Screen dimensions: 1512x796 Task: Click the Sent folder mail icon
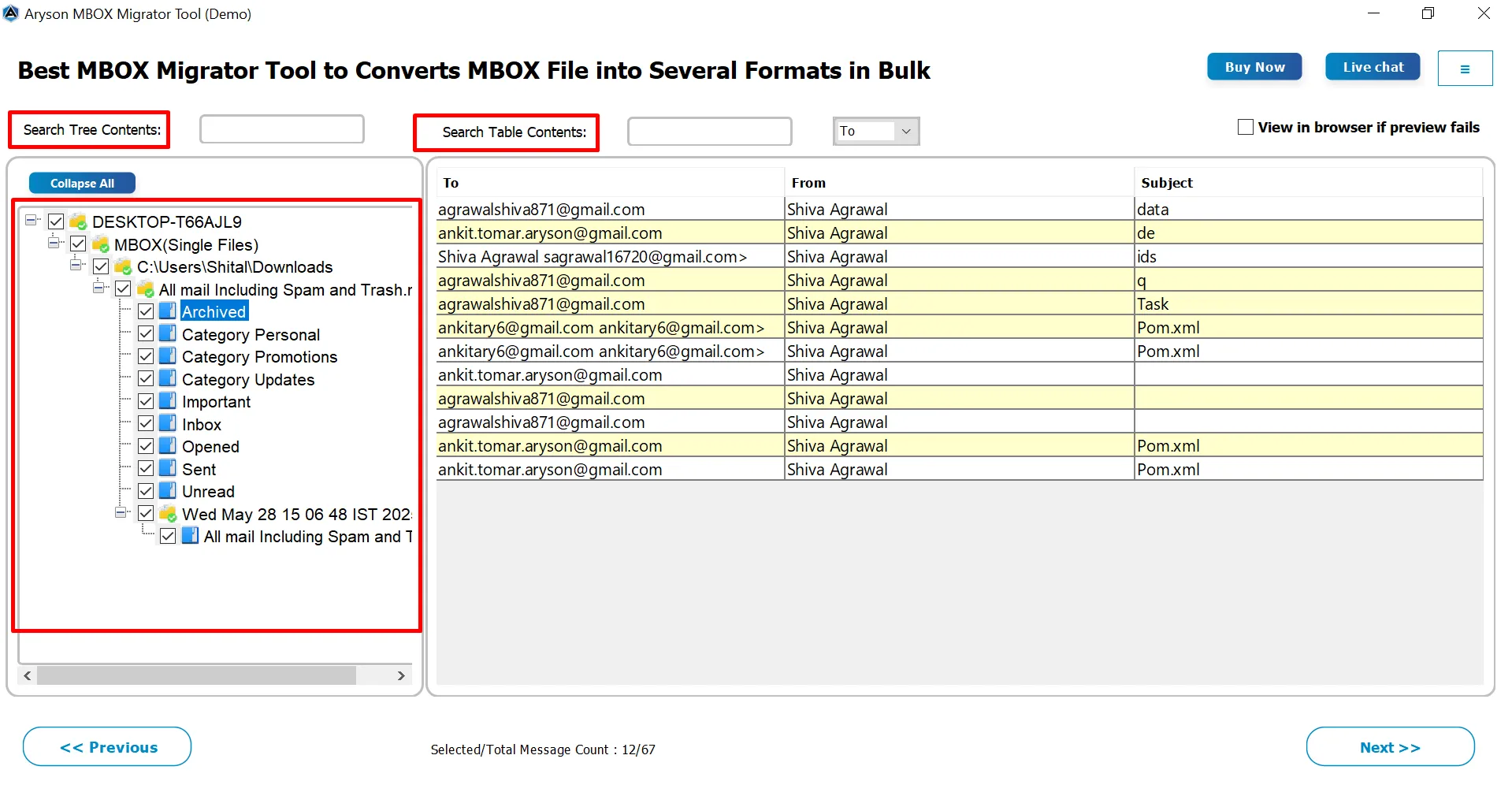tap(168, 469)
